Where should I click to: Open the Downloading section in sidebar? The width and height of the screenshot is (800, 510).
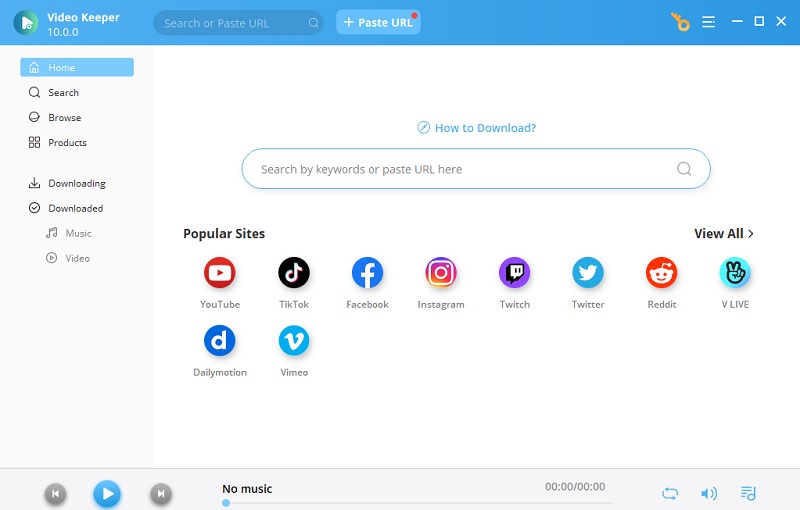76,183
